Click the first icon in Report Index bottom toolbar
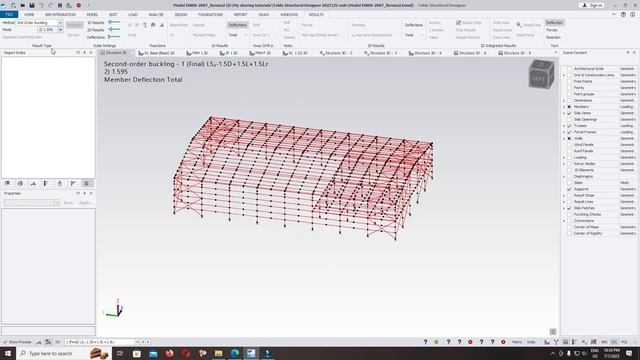640x360 pixels. (x=7, y=183)
